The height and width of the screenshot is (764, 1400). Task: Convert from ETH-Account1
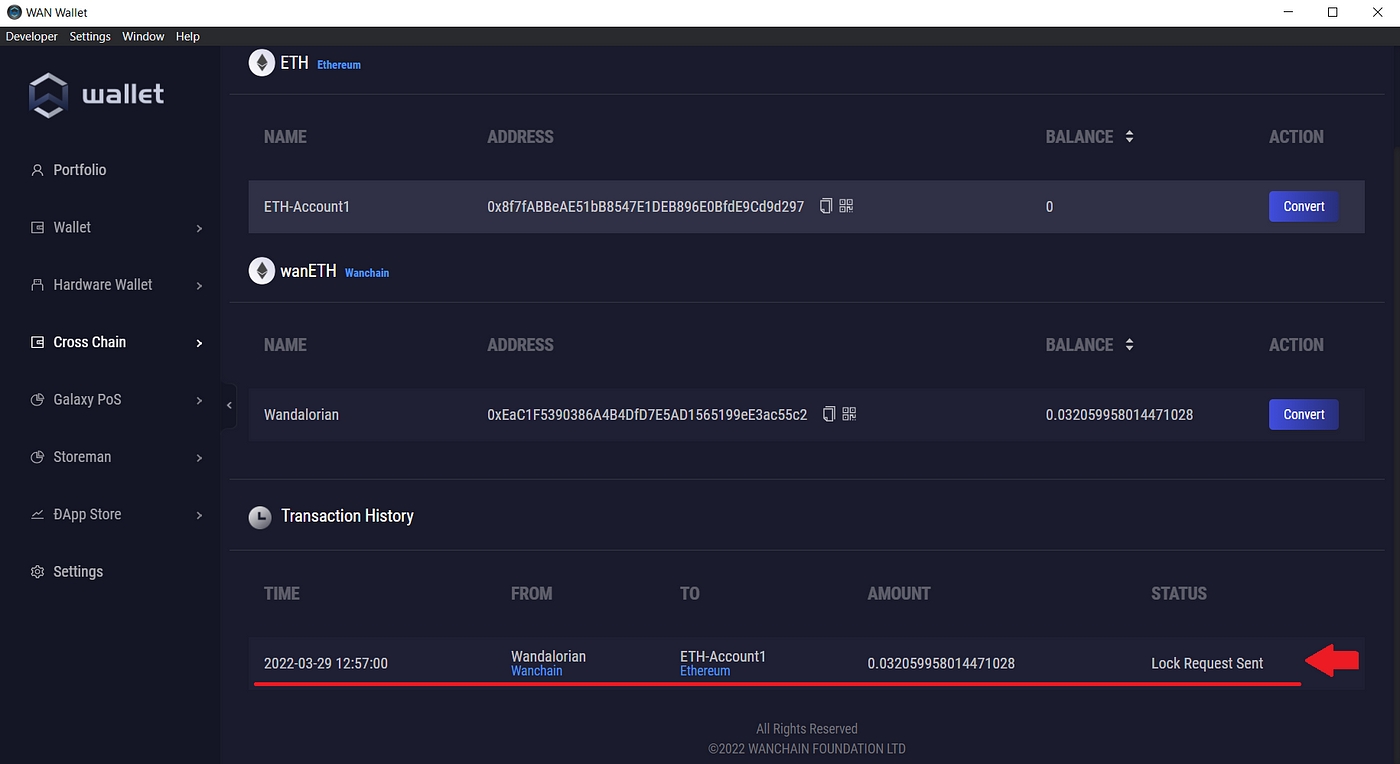[1303, 206]
